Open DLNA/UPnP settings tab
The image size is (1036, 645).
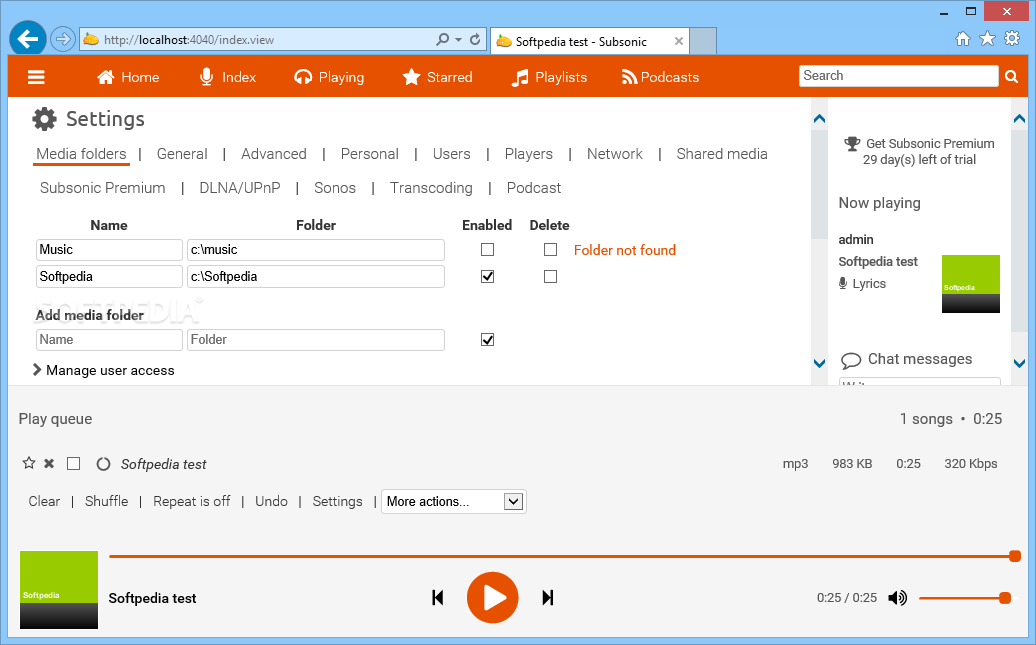[x=240, y=188]
